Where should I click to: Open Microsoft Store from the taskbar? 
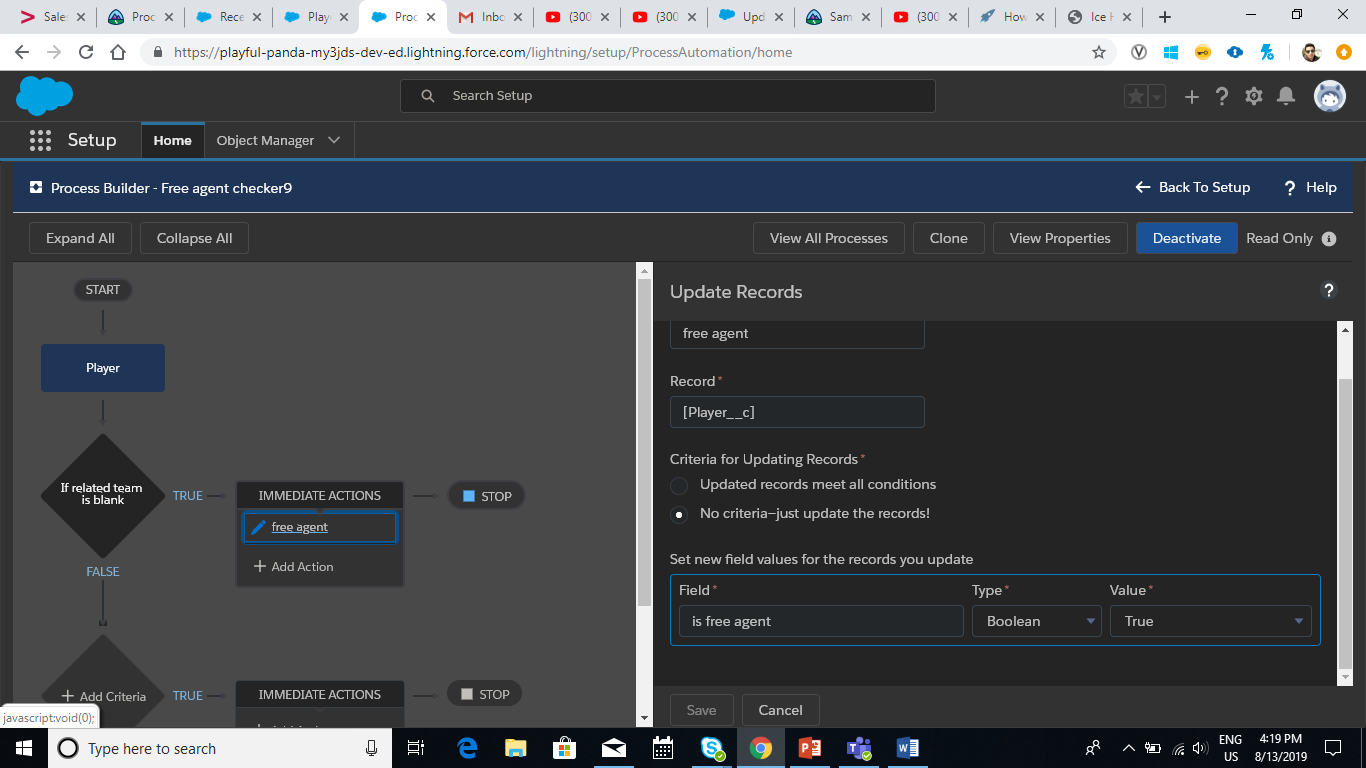tap(565, 748)
